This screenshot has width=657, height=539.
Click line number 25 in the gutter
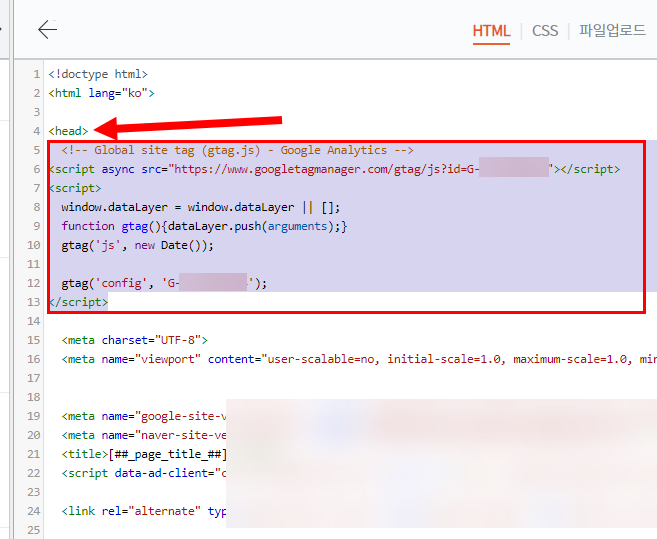pos(34,530)
